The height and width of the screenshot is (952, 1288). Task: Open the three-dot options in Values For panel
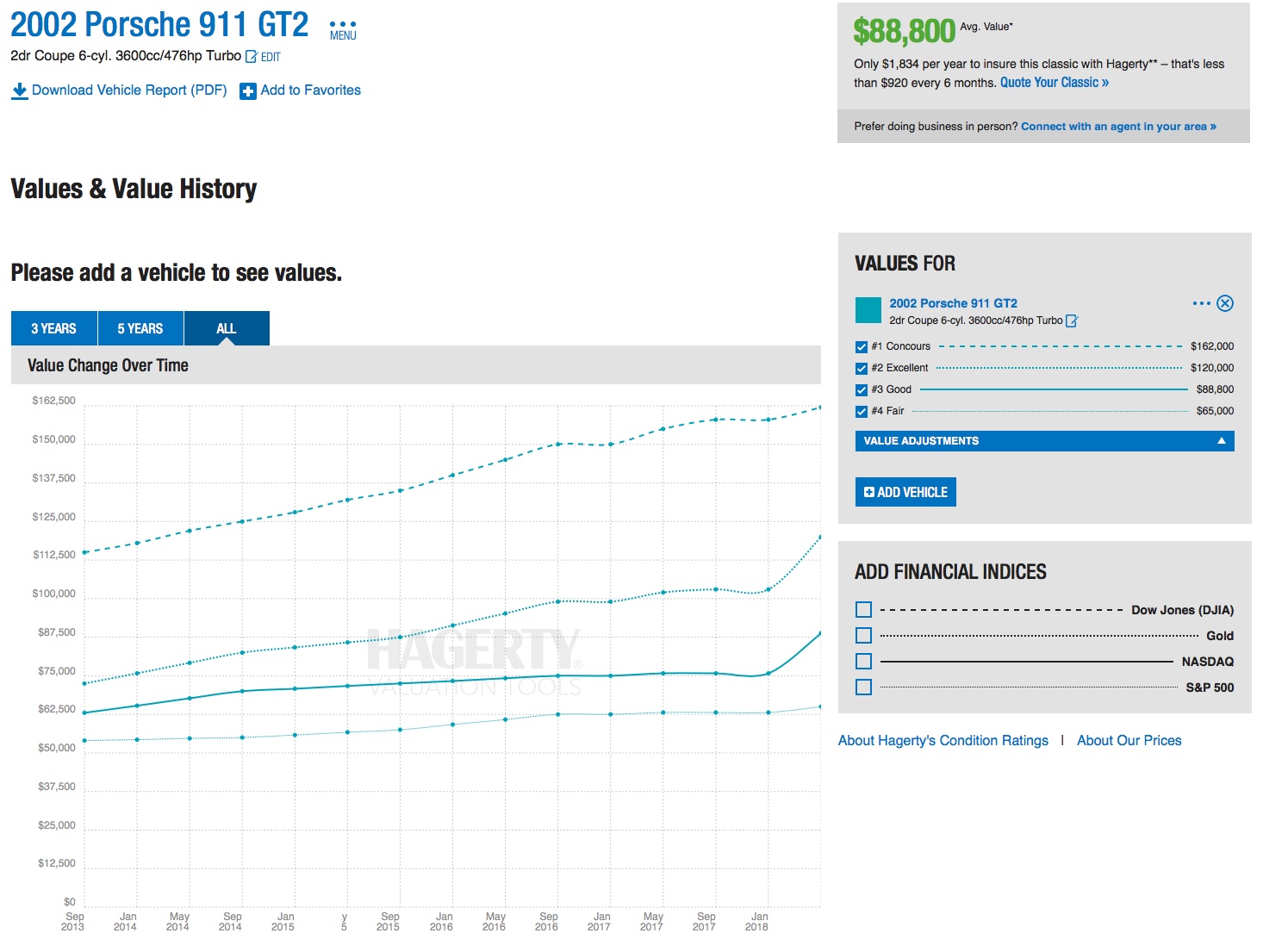pos(1201,303)
